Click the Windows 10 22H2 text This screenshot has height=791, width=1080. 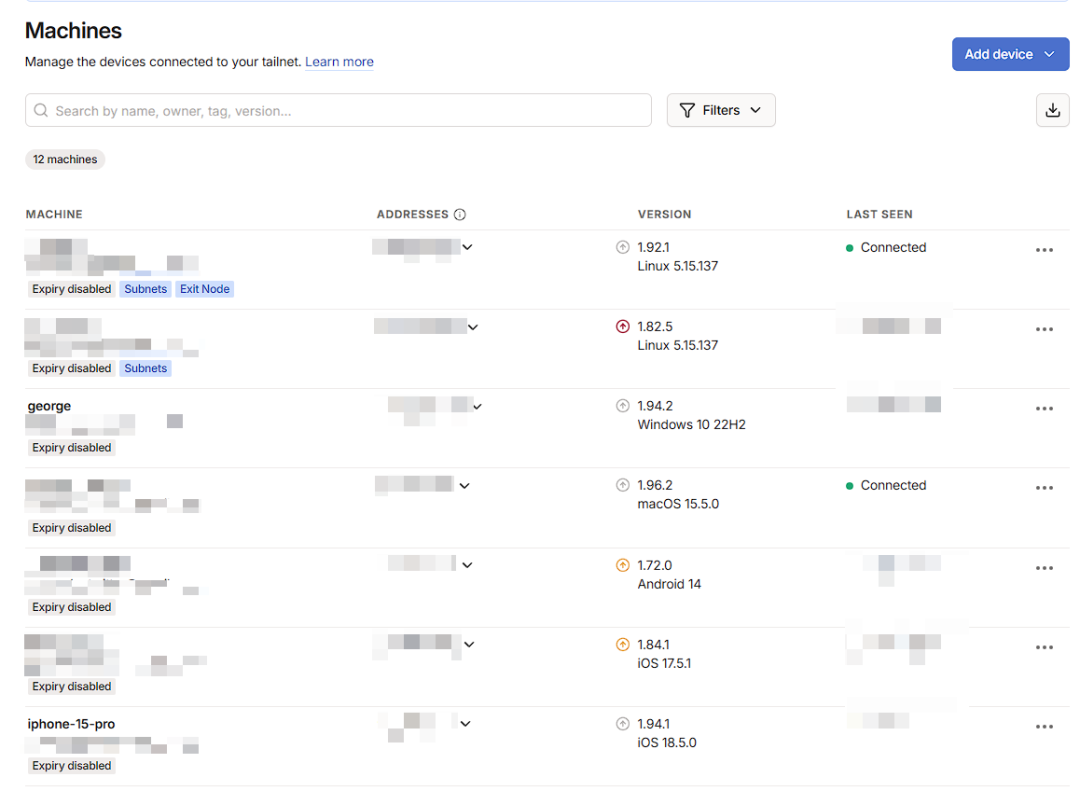tap(691, 424)
